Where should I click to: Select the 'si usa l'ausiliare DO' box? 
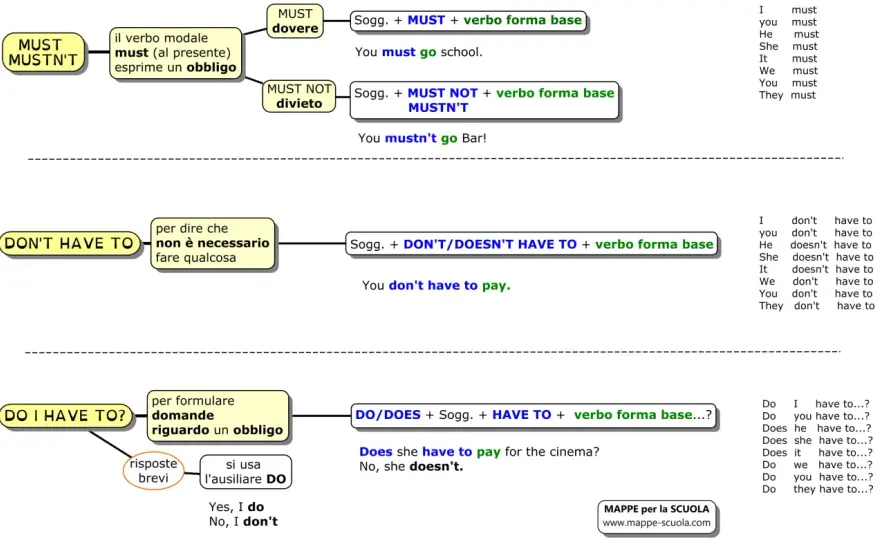pos(245,472)
